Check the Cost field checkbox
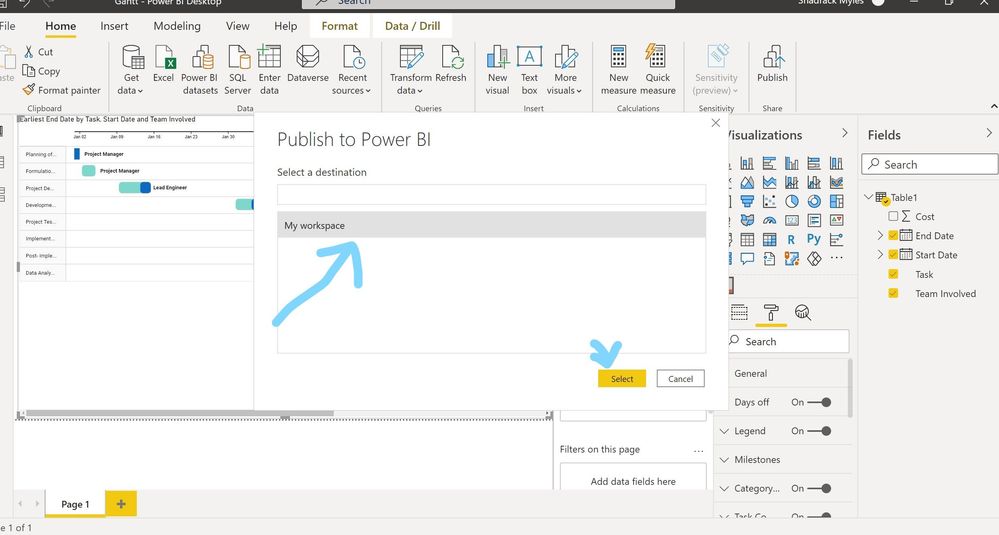The image size is (999, 535). tap(893, 217)
